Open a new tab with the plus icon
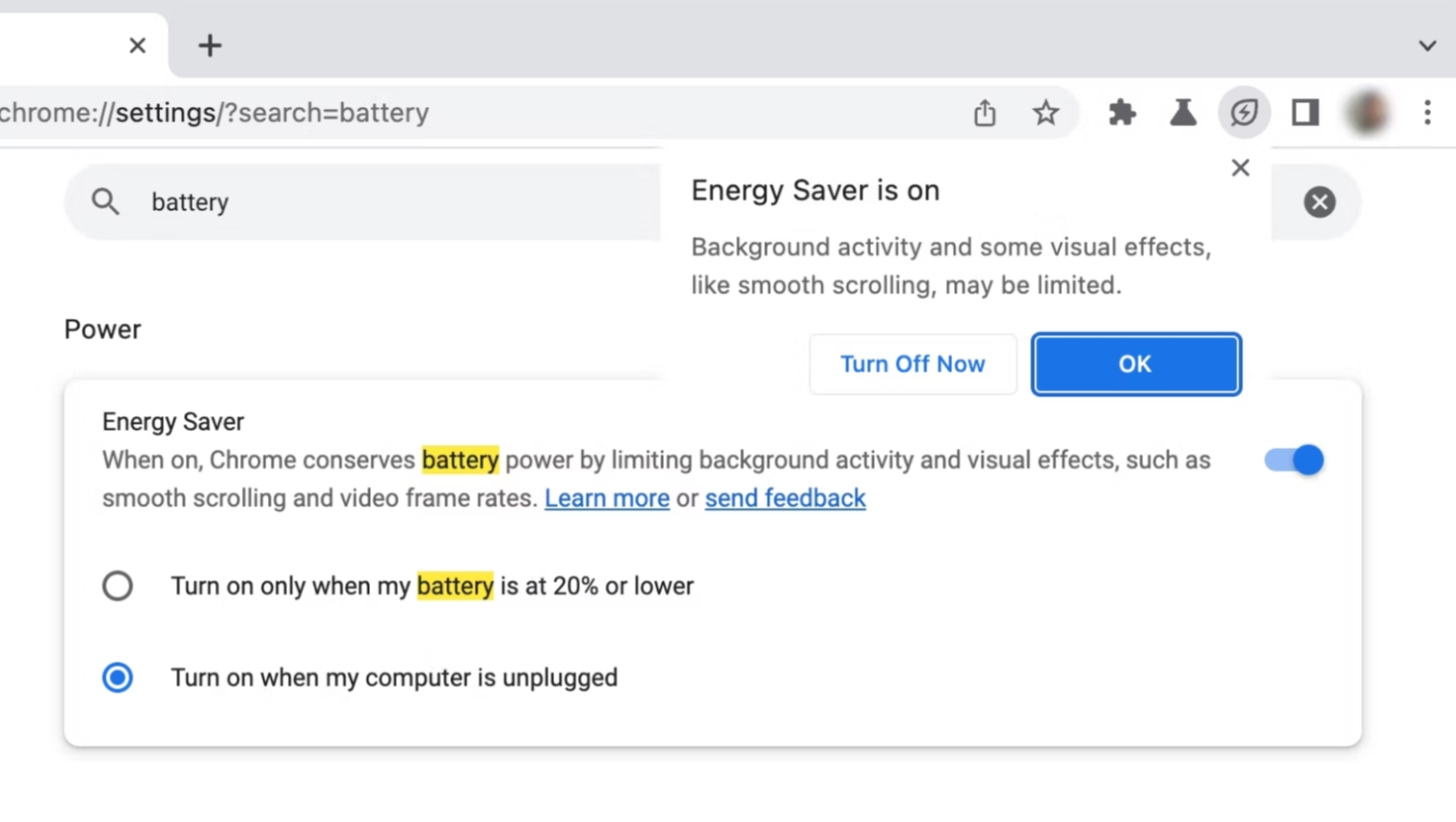This screenshot has height=822, width=1456. pos(209,45)
